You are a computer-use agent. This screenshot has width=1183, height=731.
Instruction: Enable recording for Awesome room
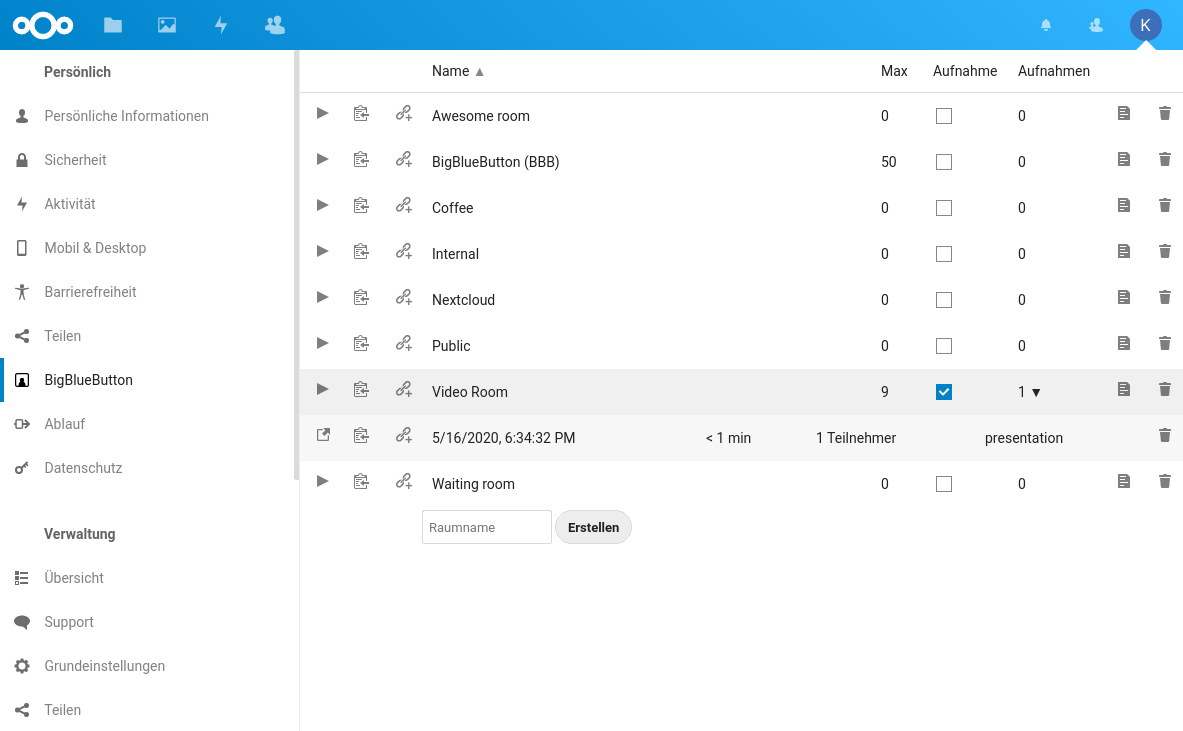click(944, 116)
